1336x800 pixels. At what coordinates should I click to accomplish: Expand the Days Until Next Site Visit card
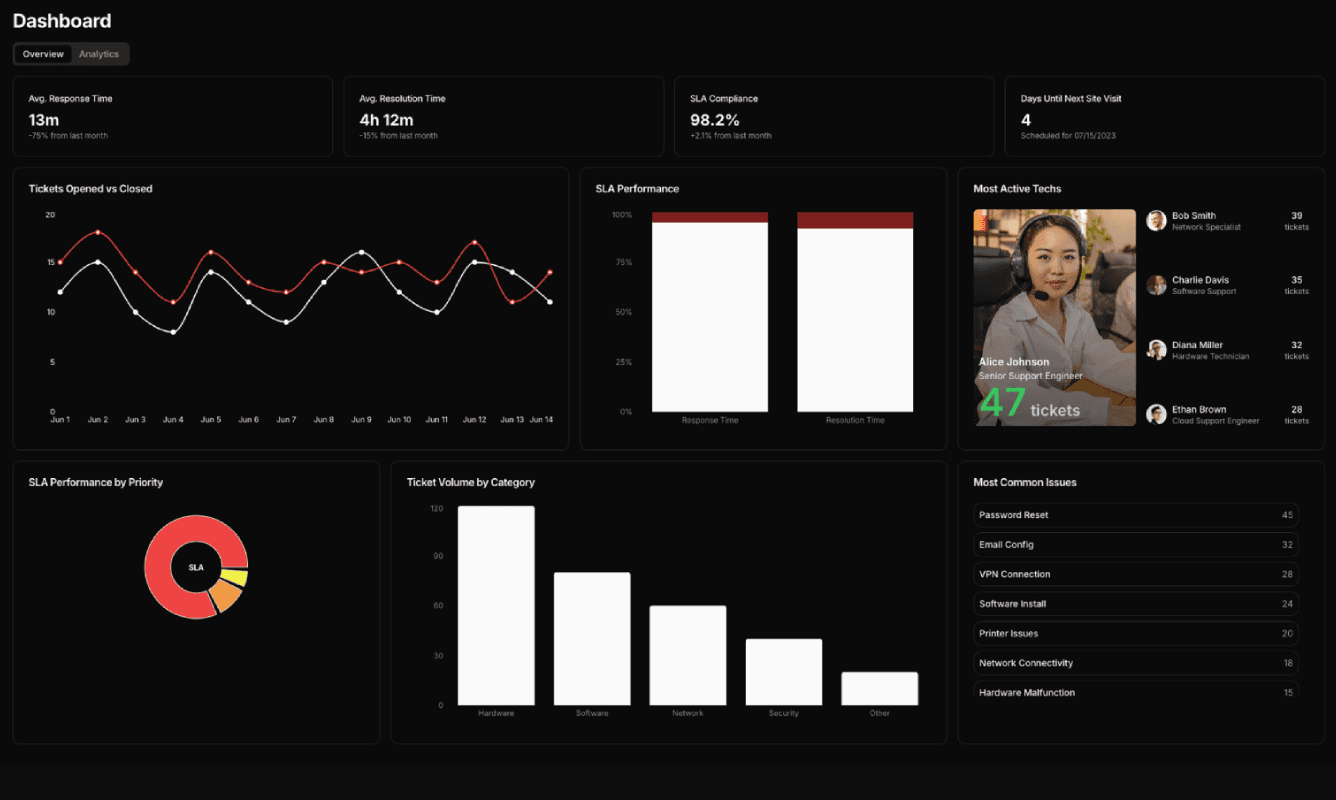1163,116
